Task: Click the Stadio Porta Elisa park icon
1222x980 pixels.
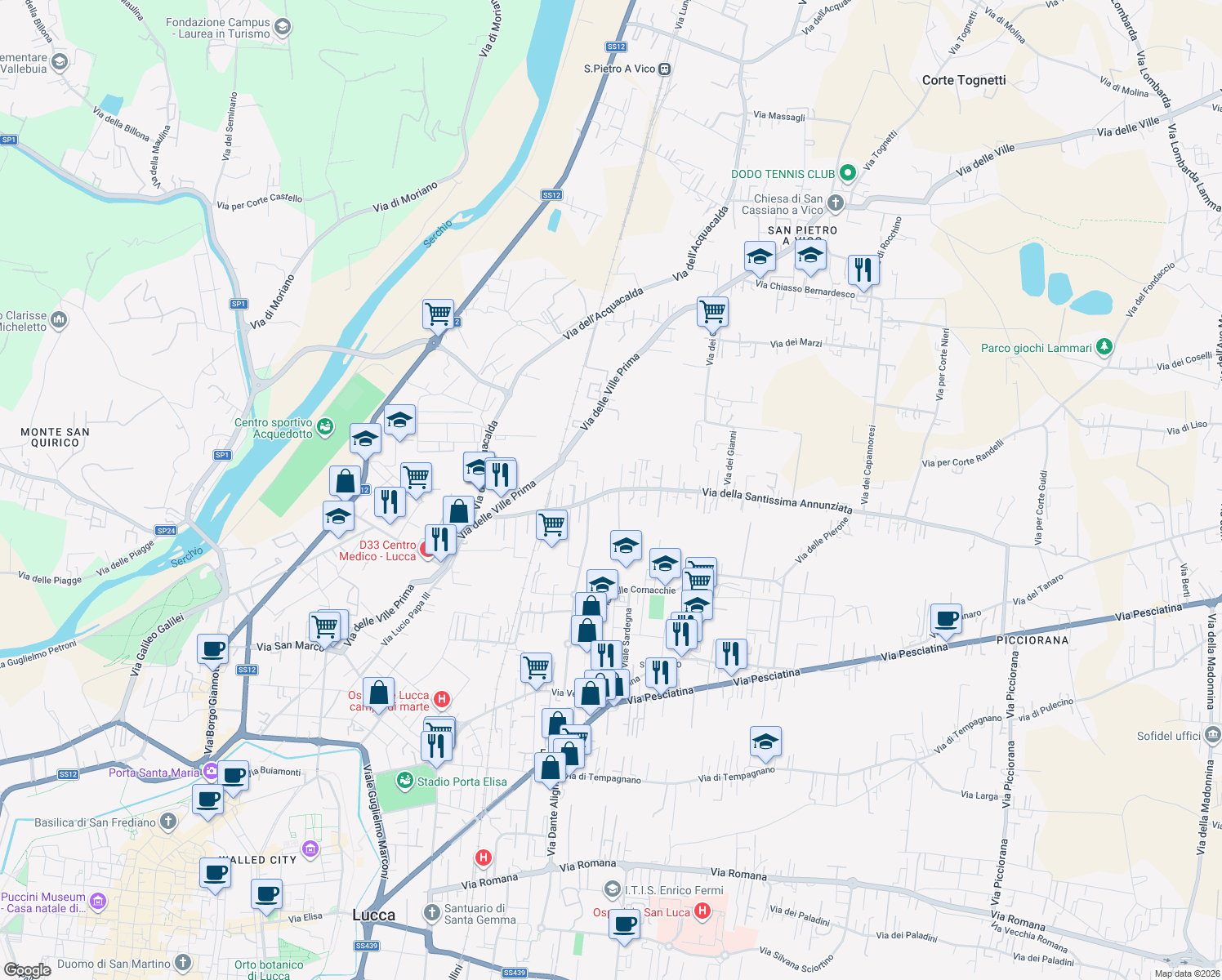Action: click(406, 781)
